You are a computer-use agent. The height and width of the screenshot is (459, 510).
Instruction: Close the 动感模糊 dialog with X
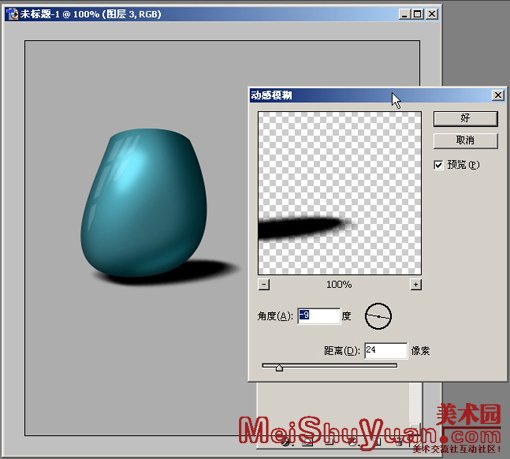click(498, 95)
